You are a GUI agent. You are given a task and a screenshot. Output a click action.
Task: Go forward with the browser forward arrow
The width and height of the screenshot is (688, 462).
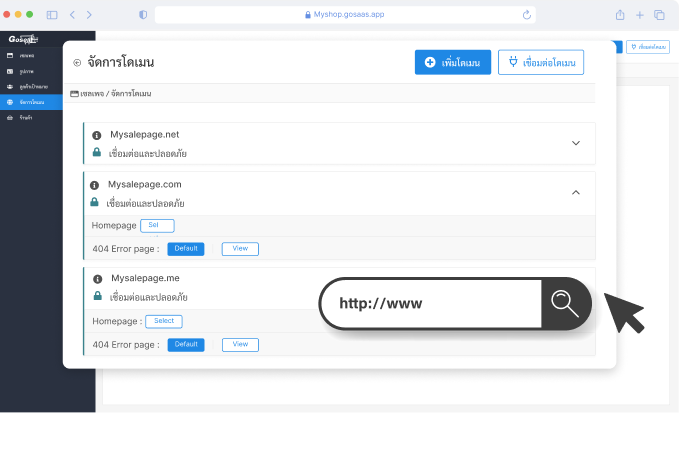[x=89, y=15]
